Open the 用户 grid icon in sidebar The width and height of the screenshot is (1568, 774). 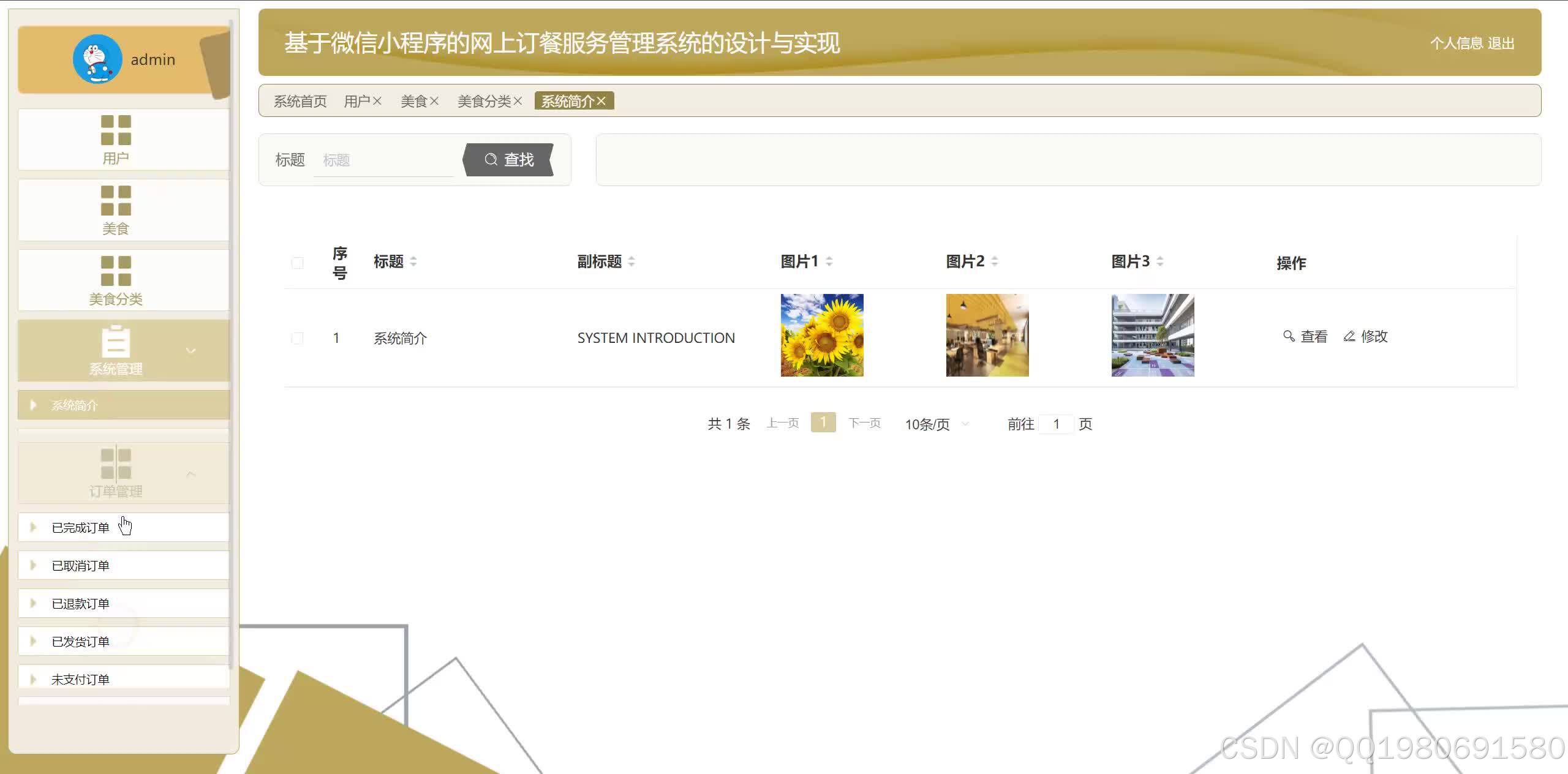click(x=116, y=130)
